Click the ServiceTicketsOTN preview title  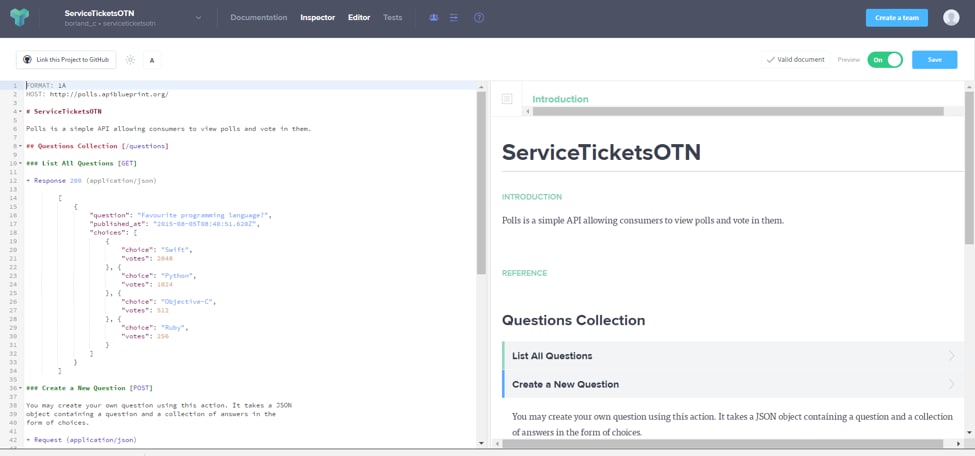click(x=601, y=152)
